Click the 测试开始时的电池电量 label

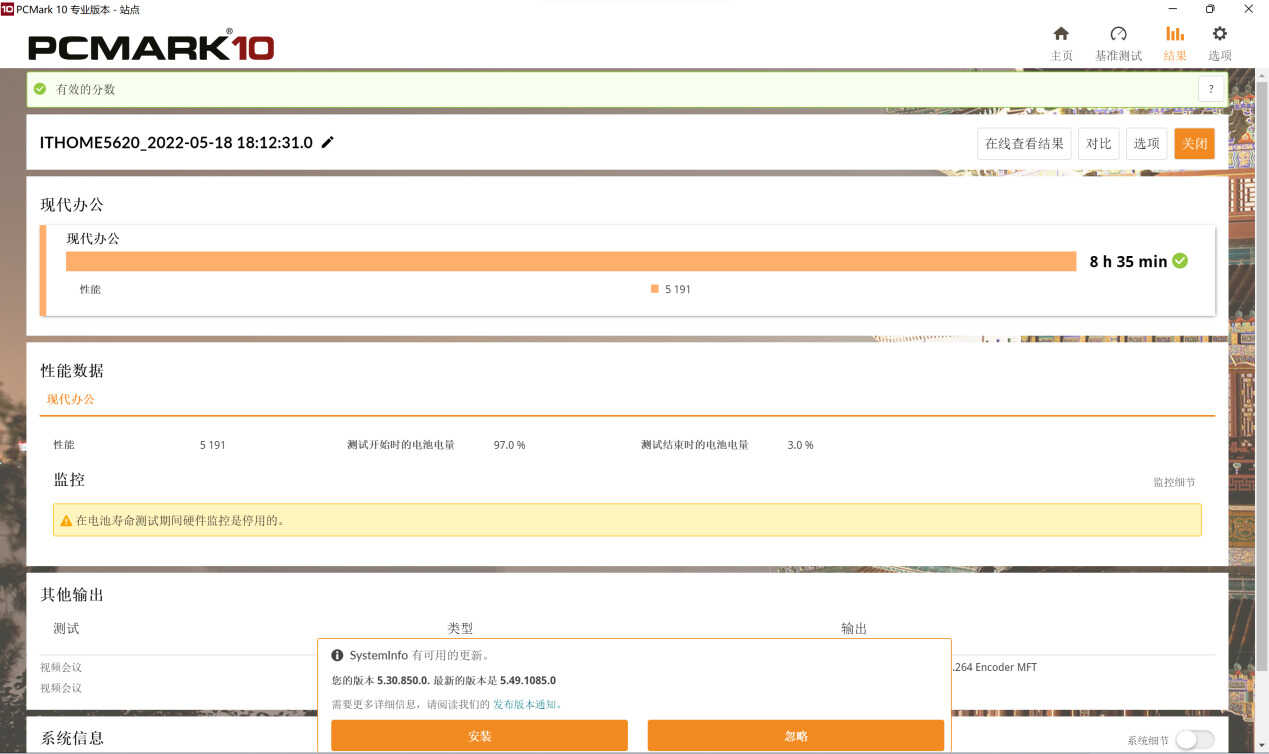click(x=401, y=445)
